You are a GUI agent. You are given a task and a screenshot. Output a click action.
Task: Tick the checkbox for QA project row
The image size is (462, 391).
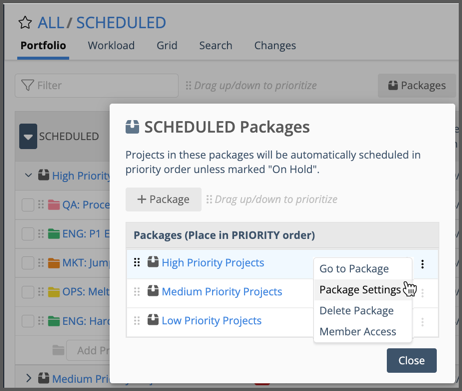pos(28,205)
